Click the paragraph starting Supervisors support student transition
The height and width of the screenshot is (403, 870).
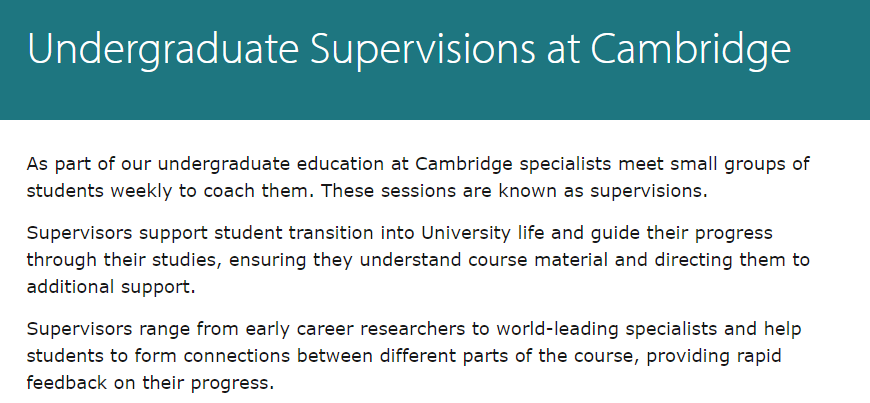[x=418, y=260]
